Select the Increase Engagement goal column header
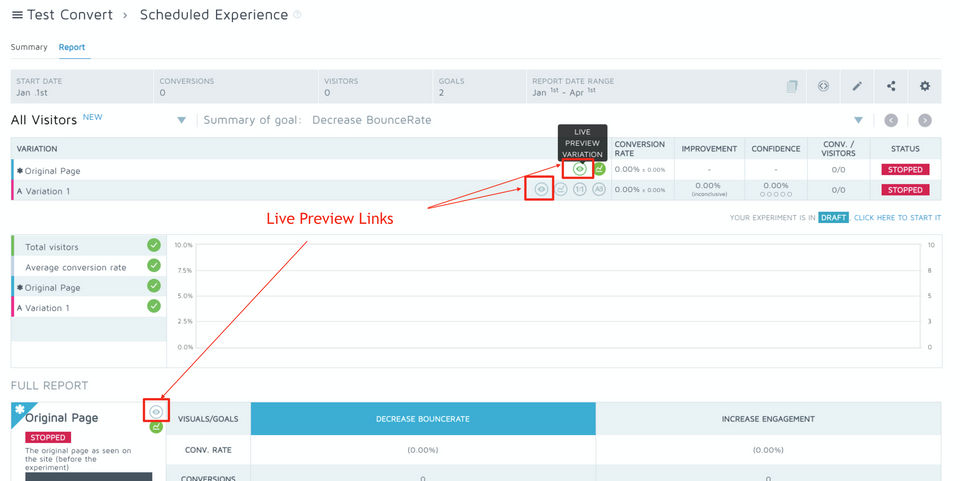This screenshot has height=481, width=960. [x=768, y=419]
